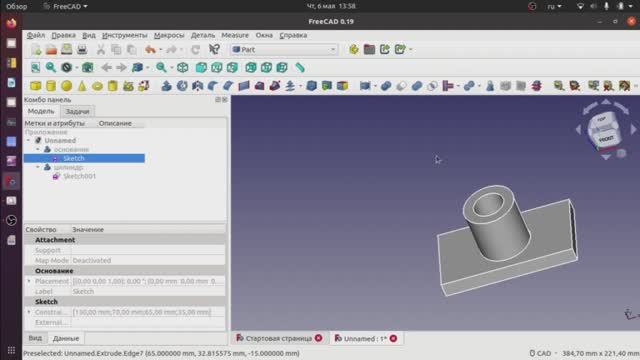The height and width of the screenshot is (360, 640).
Task: Click the red cross-section icon
Action: pyautogui.click(x=537, y=86)
